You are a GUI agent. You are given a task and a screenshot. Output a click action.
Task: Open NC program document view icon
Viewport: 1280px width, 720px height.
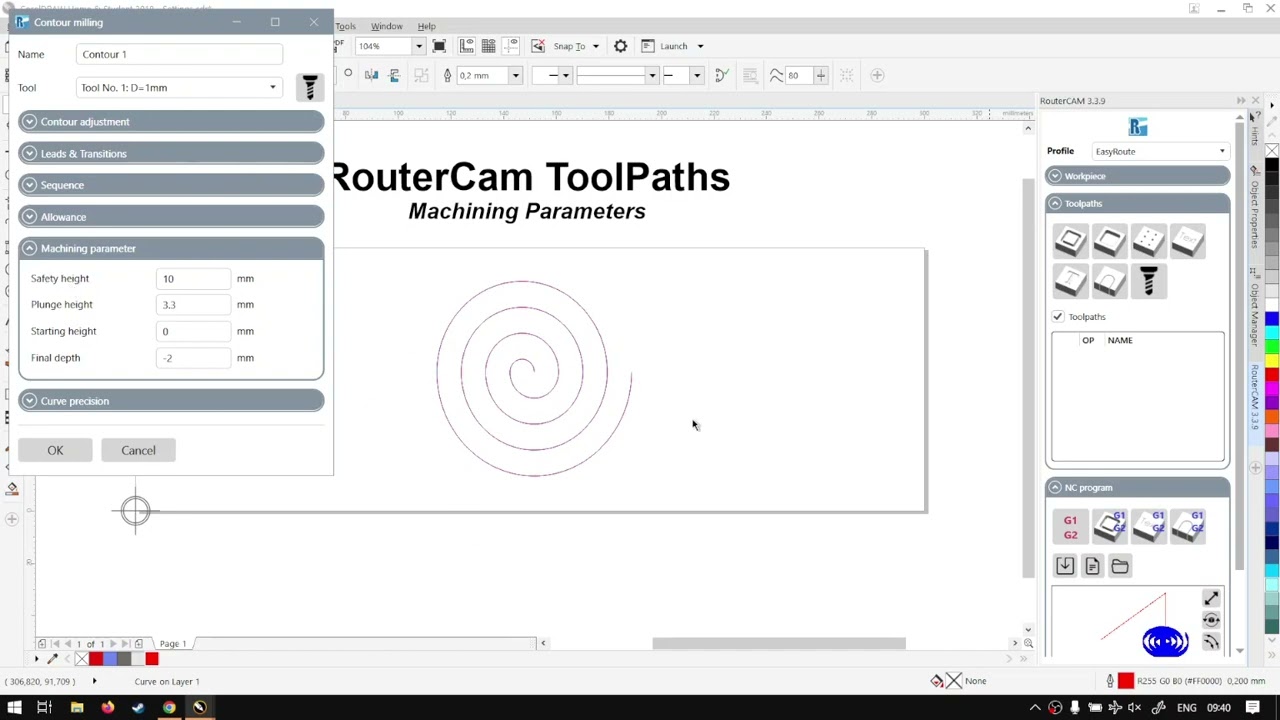click(1092, 566)
